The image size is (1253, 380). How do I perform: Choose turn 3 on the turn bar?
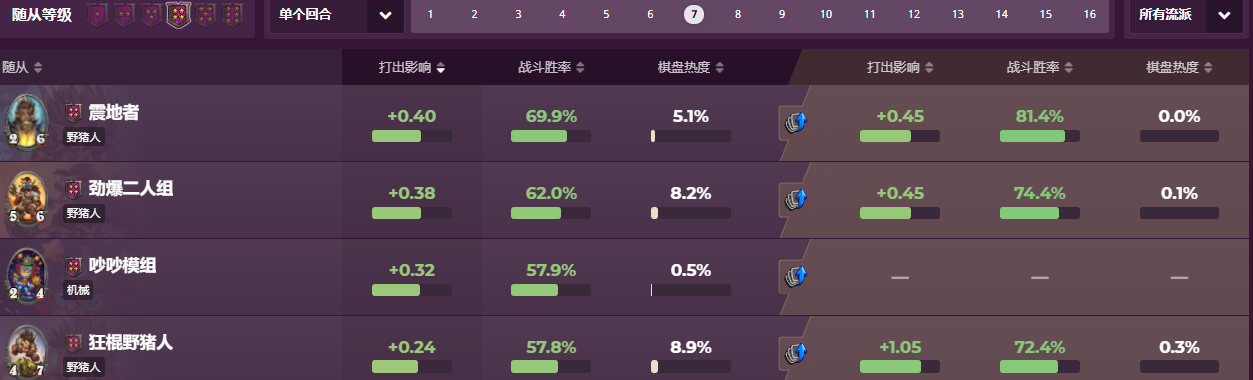coord(518,15)
